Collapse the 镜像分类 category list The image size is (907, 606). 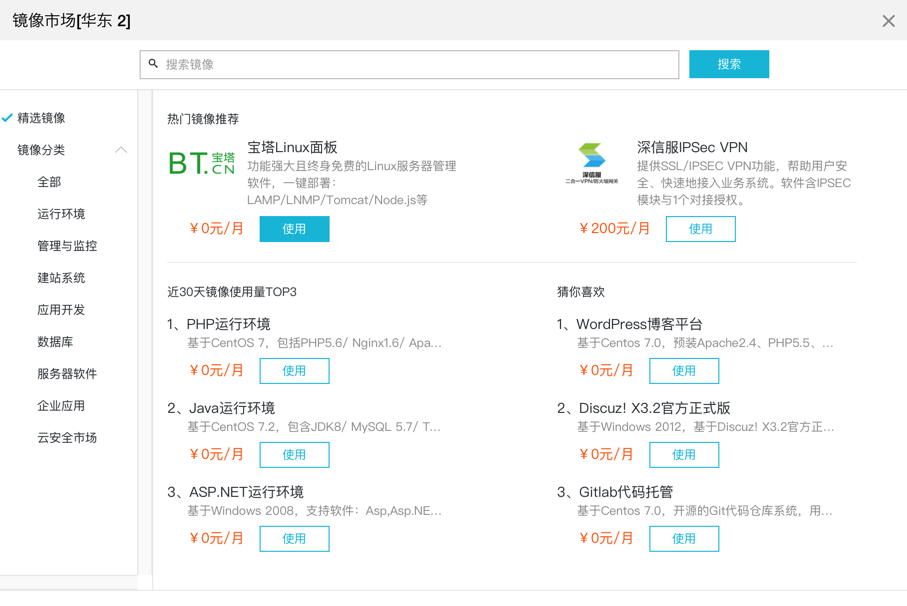pos(121,150)
